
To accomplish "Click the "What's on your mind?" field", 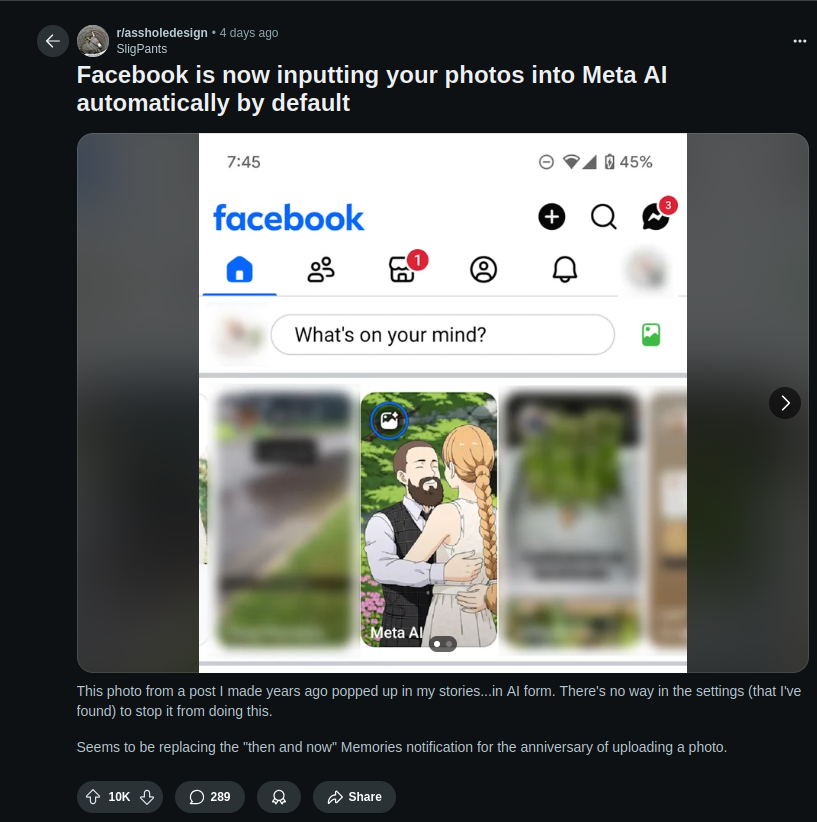I will [442, 335].
